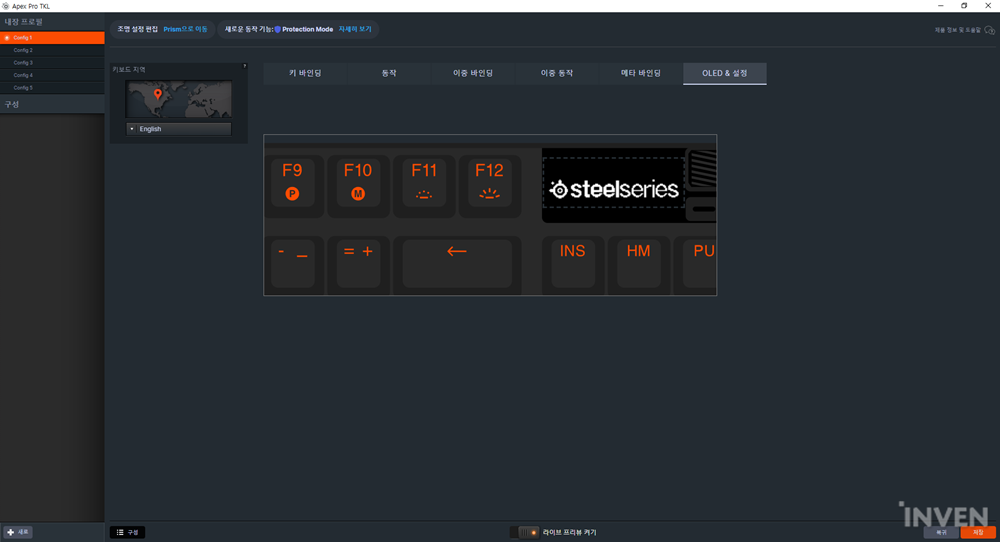
Task: Select the SteelSeries OLED display area
Action: (x=614, y=183)
